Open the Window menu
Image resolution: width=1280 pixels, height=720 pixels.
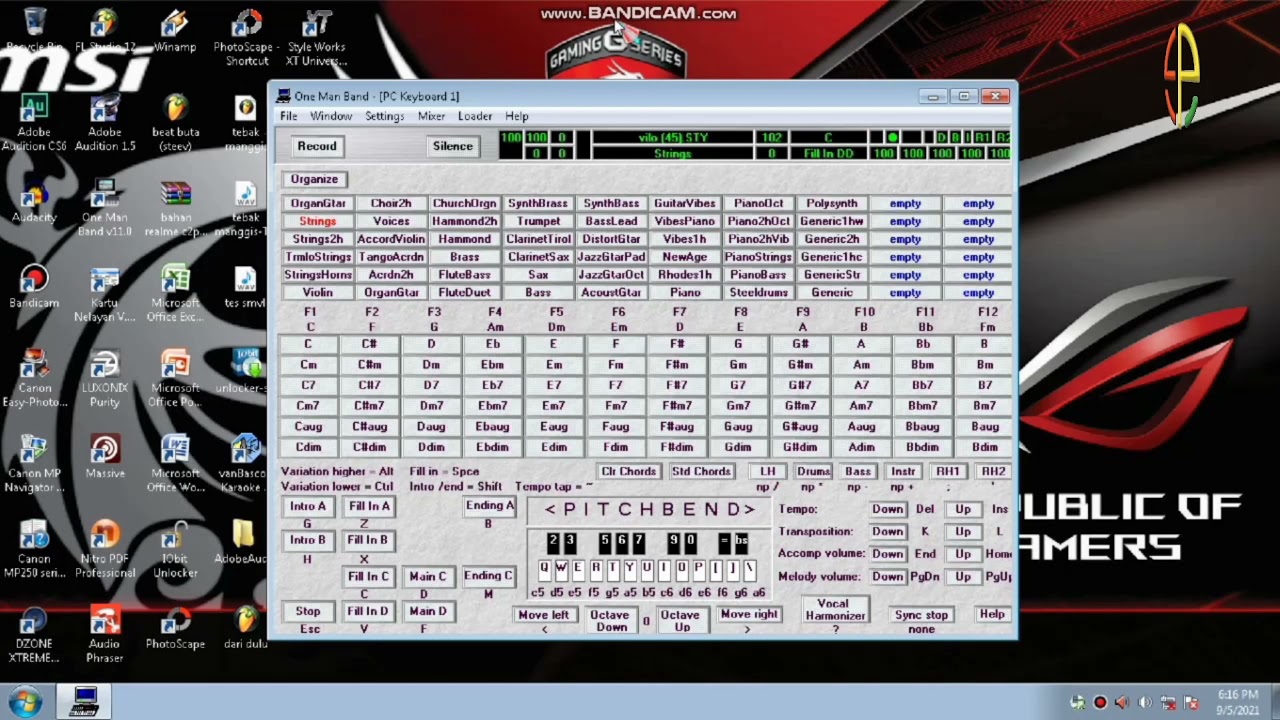[x=330, y=117]
